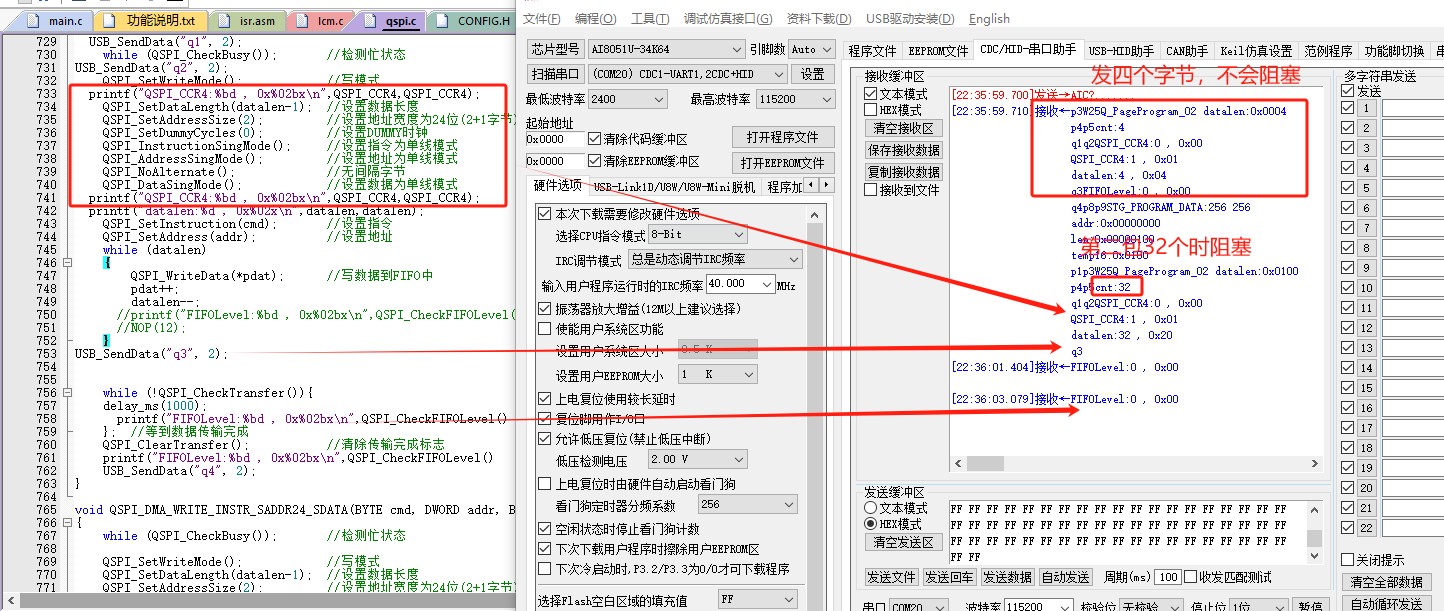
Task: Click 自动发送 button
Action: 1065,577
